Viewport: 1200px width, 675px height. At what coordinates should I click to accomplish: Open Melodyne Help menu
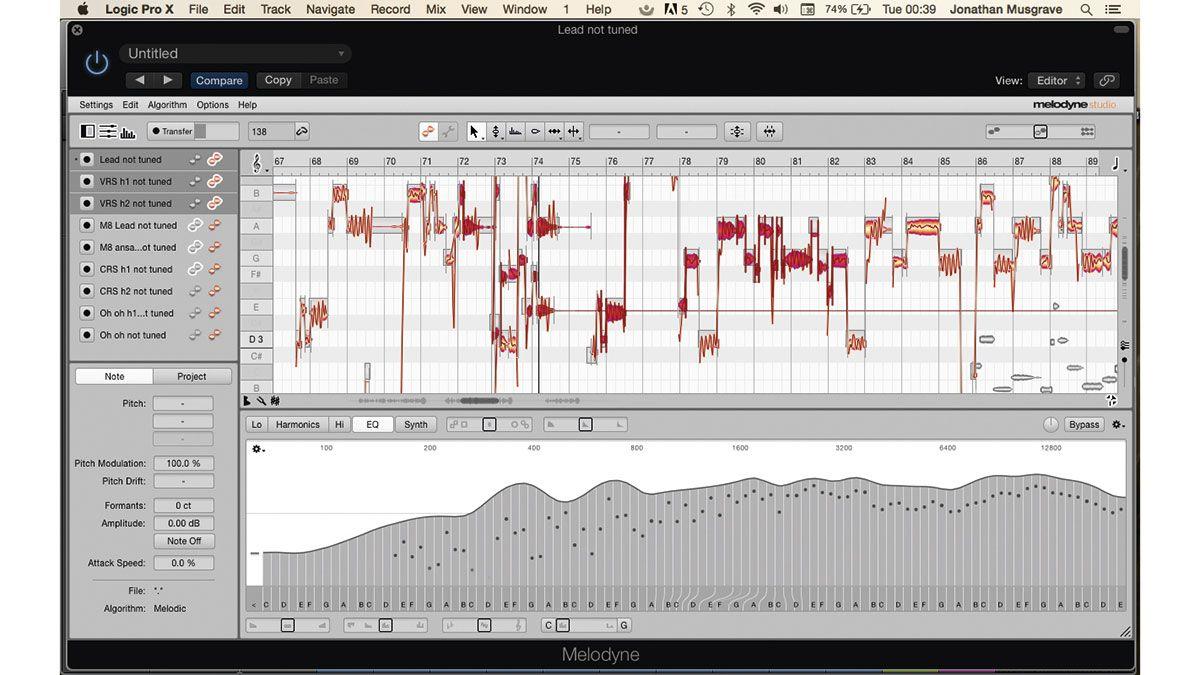tap(247, 105)
